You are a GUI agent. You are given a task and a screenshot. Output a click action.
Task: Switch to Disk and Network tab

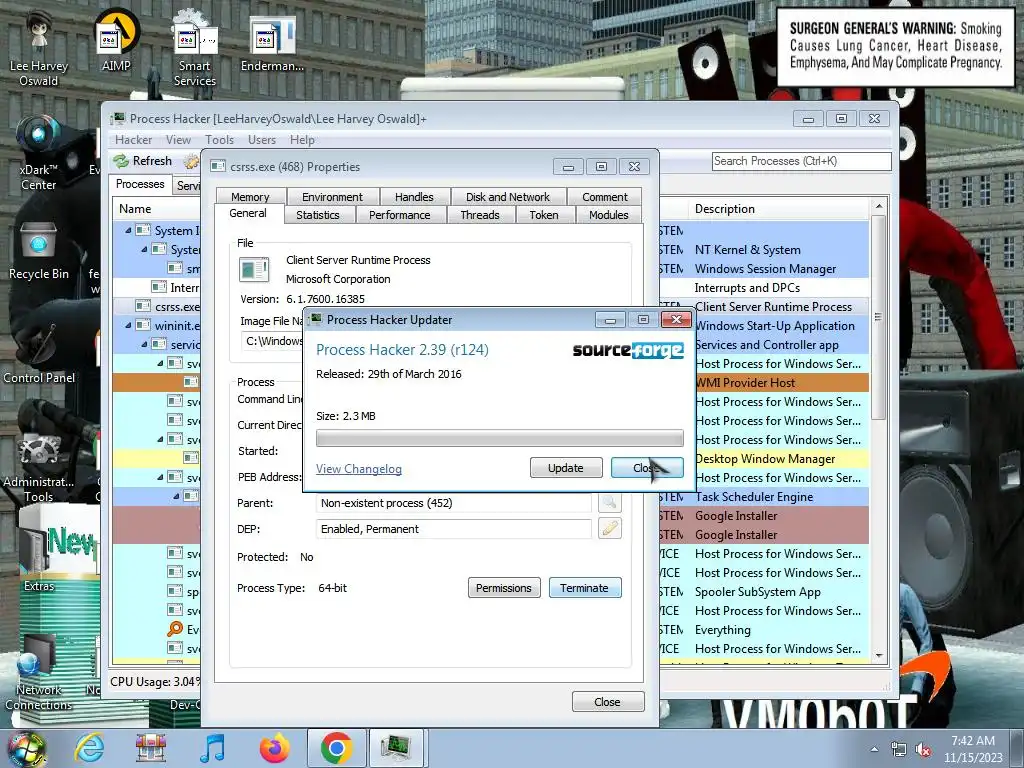click(x=507, y=197)
